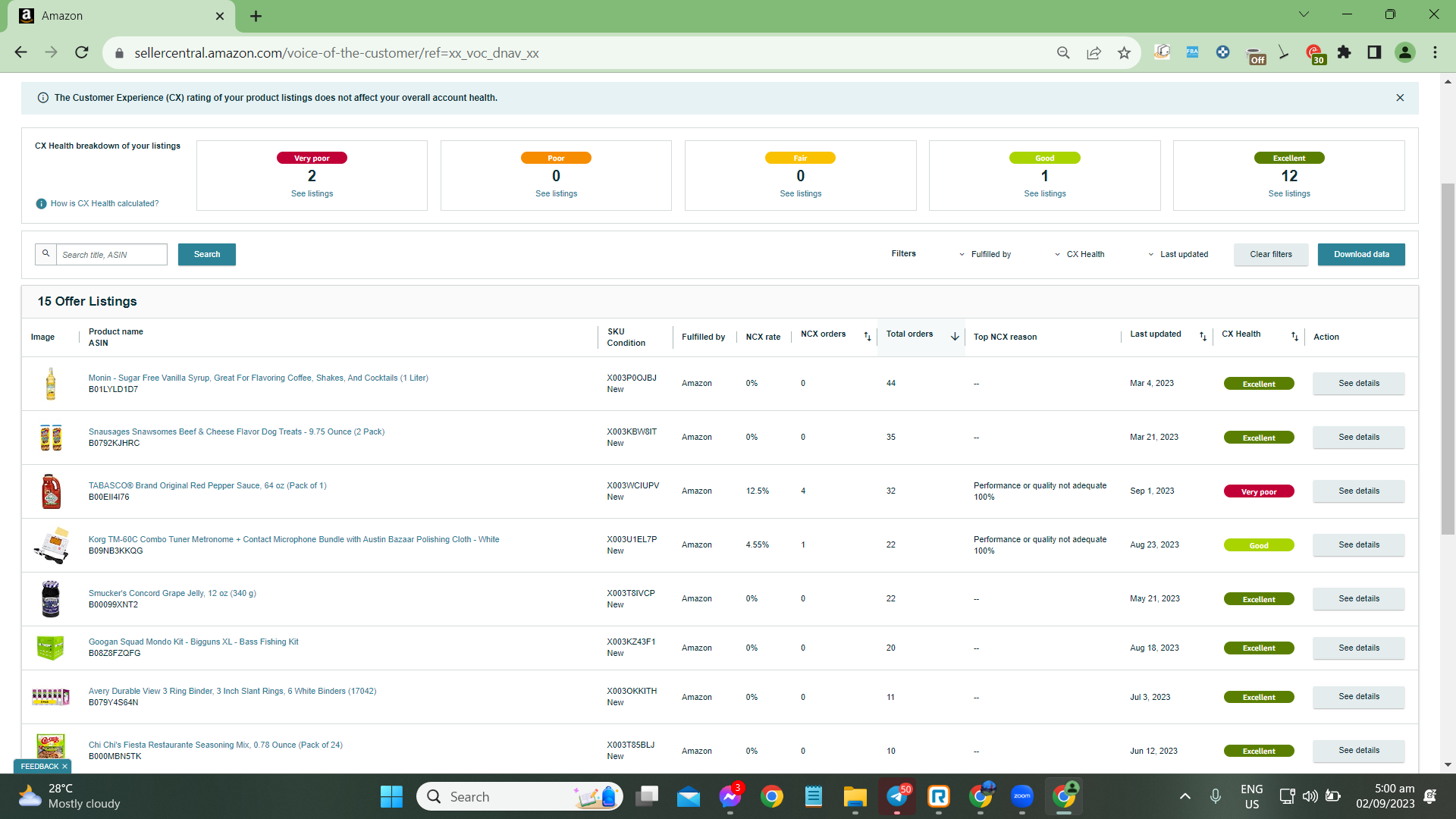
Task: Open the Chrome profile avatar
Action: pos(1404,52)
